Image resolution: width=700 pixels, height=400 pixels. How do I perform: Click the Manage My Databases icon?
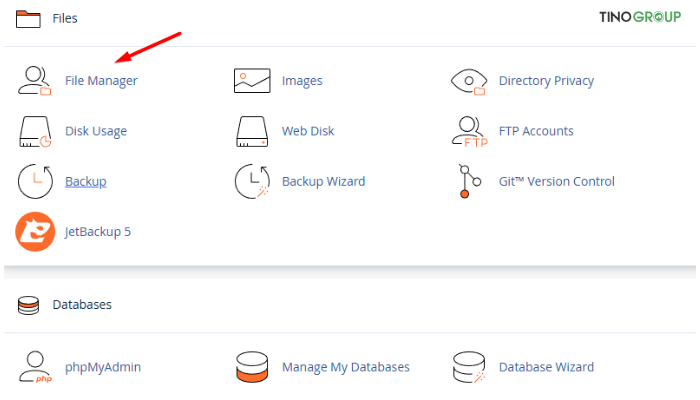coord(252,367)
